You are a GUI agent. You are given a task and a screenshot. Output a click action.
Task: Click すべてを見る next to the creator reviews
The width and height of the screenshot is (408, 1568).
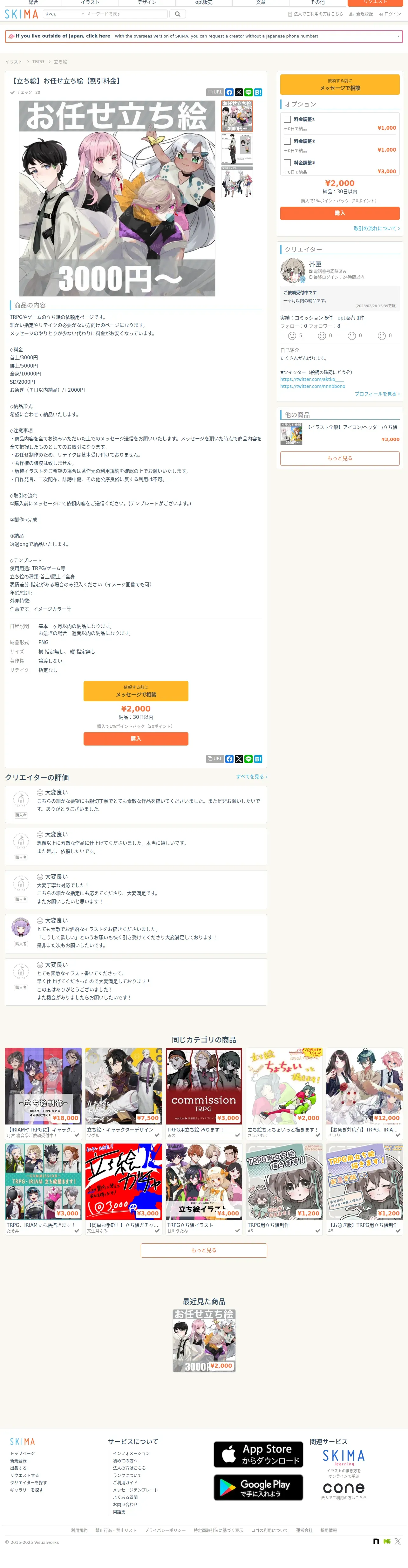(252, 777)
